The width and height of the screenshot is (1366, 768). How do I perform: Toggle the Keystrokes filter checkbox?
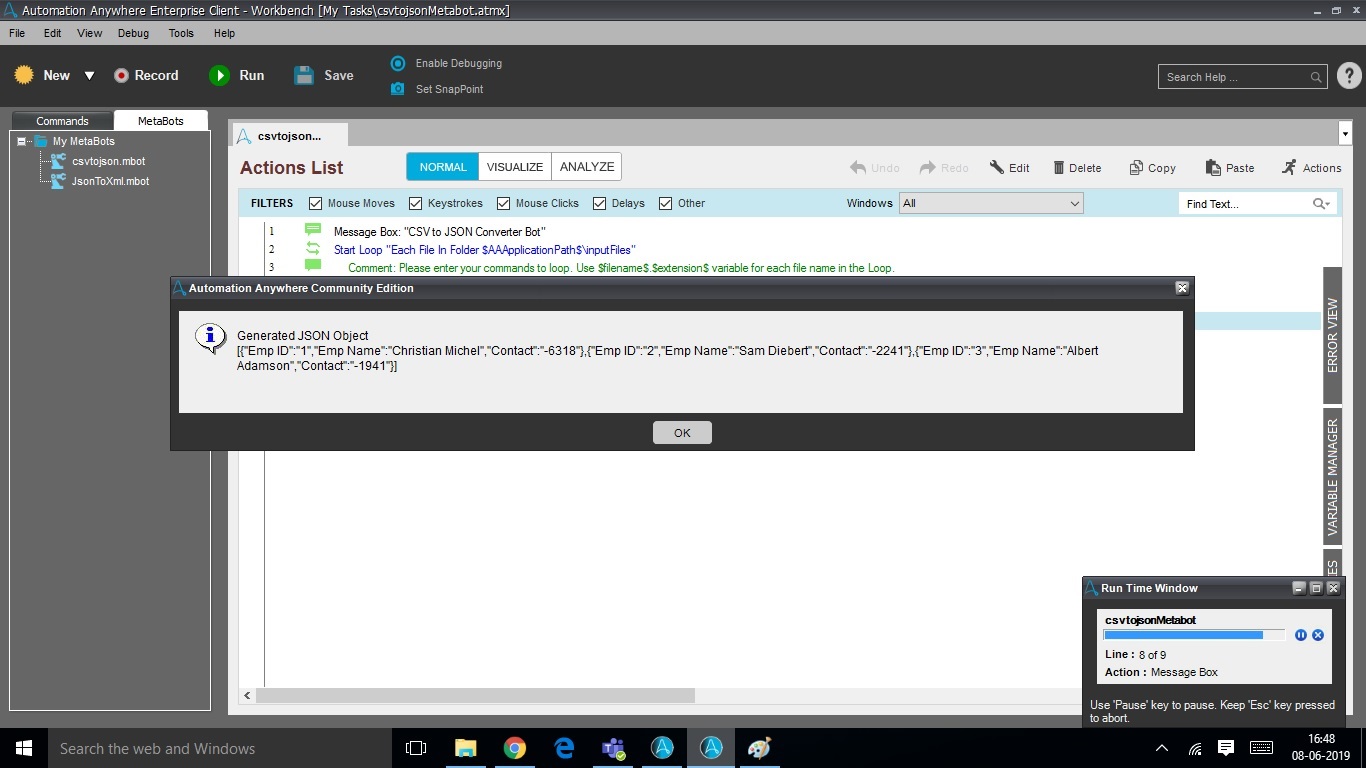[x=416, y=203]
